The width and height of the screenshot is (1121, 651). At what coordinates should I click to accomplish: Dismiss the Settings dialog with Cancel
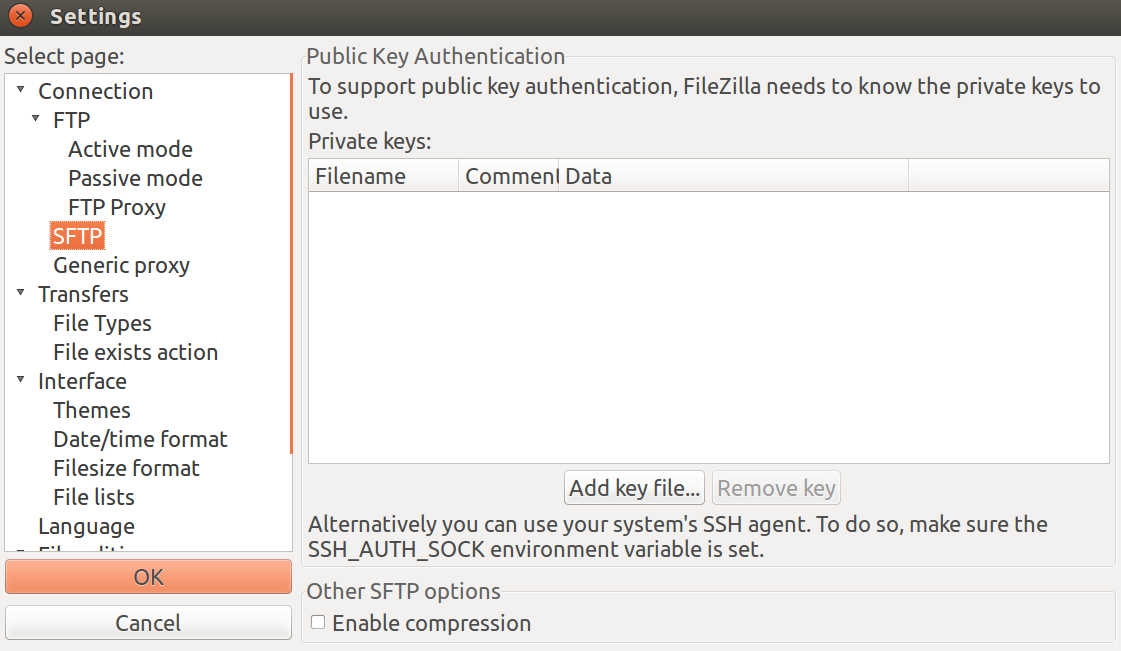(x=147, y=622)
